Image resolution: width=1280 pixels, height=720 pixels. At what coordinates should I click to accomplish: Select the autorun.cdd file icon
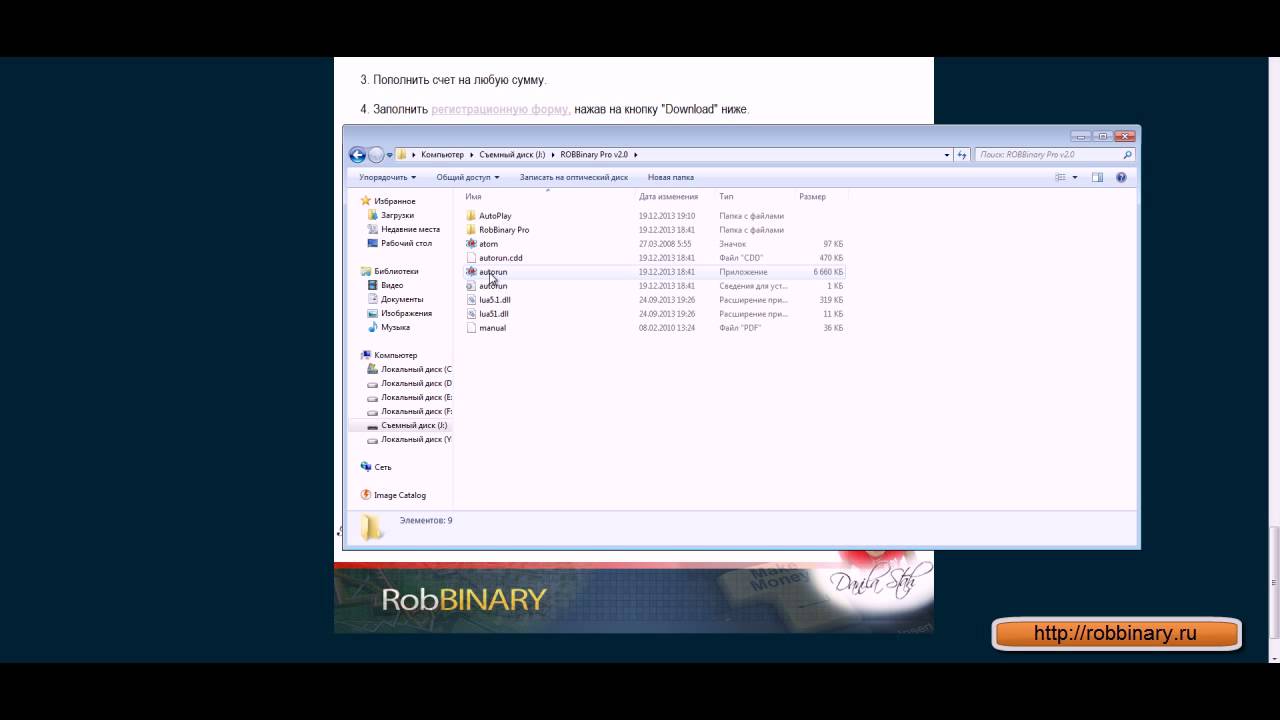pos(471,258)
